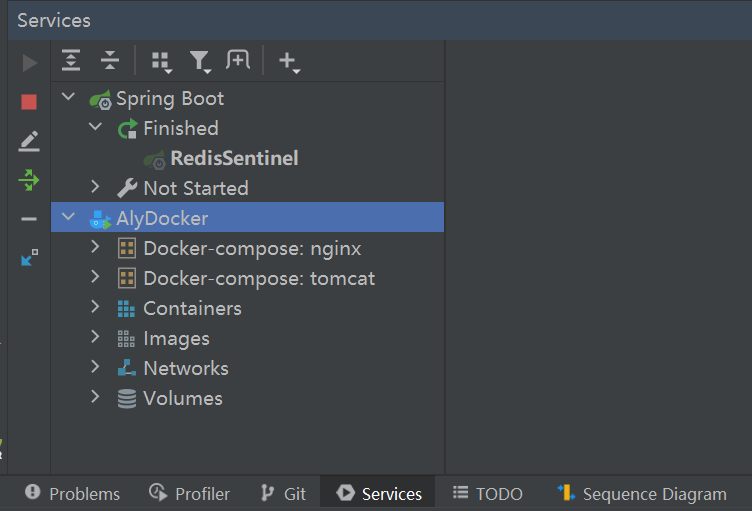
Task: Click the green Deploy arrow icon
Action: coord(29,180)
